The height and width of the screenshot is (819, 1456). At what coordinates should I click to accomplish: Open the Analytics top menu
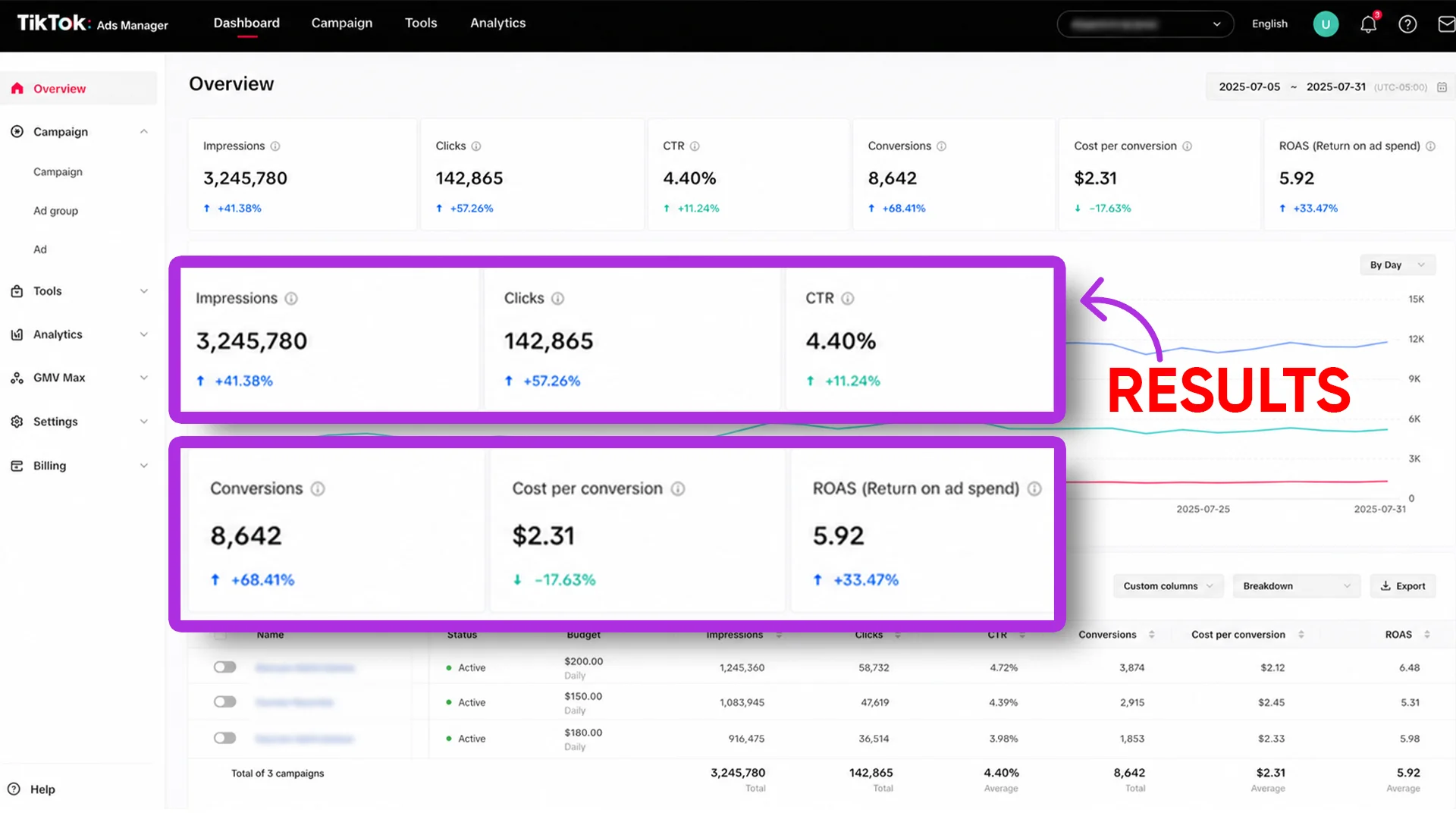tap(497, 23)
